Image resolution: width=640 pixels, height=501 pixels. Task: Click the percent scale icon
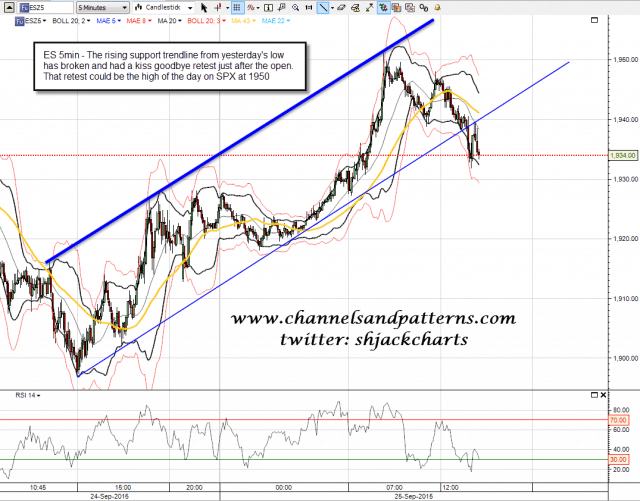pos(250,7)
